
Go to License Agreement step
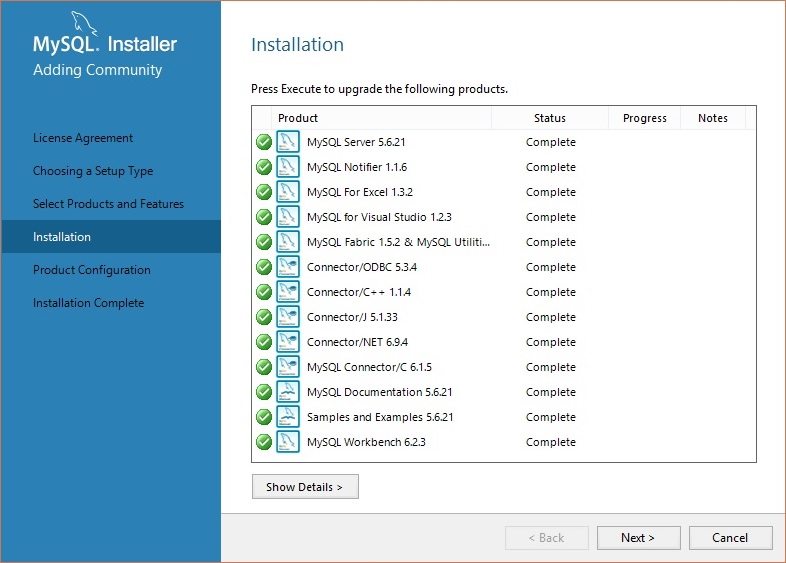pos(83,138)
